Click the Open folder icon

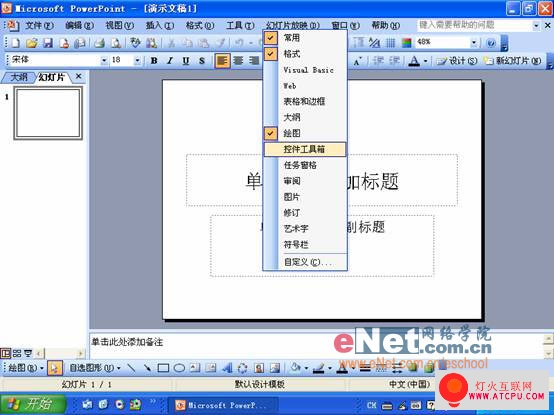pyautogui.click(x=31, y=43)
